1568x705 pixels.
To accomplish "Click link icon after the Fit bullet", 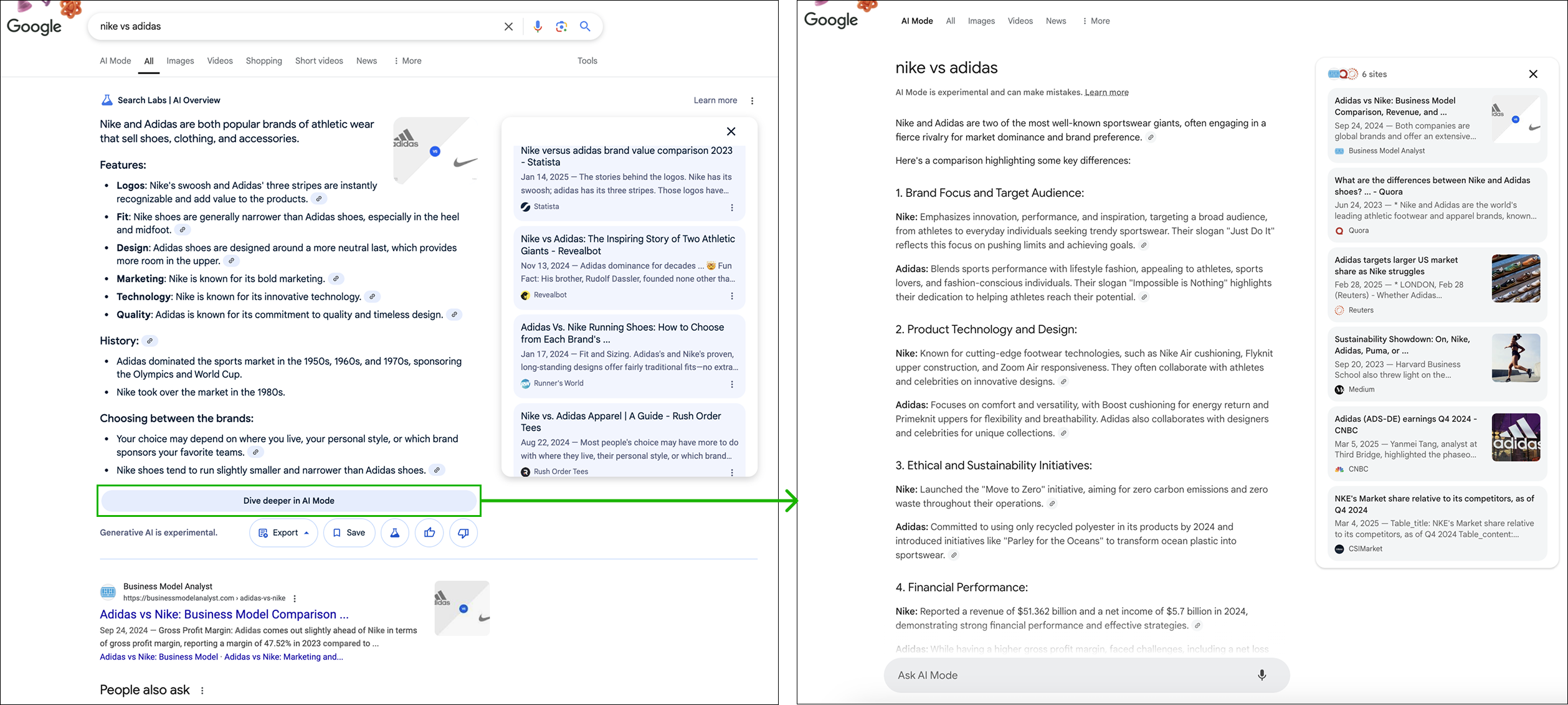I will click(183, 230).
